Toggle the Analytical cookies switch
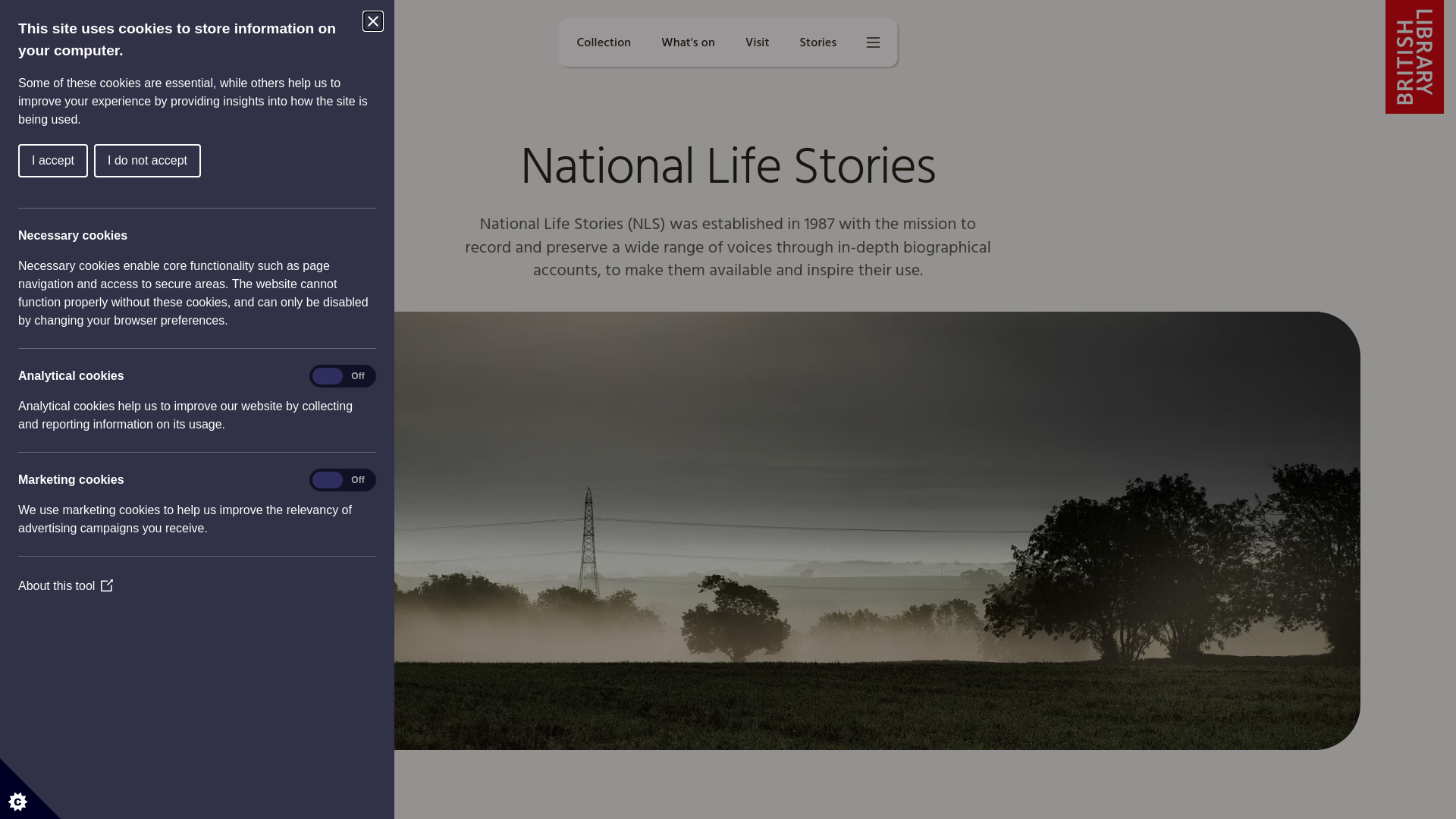1456x819 pixels. [343, 376]
